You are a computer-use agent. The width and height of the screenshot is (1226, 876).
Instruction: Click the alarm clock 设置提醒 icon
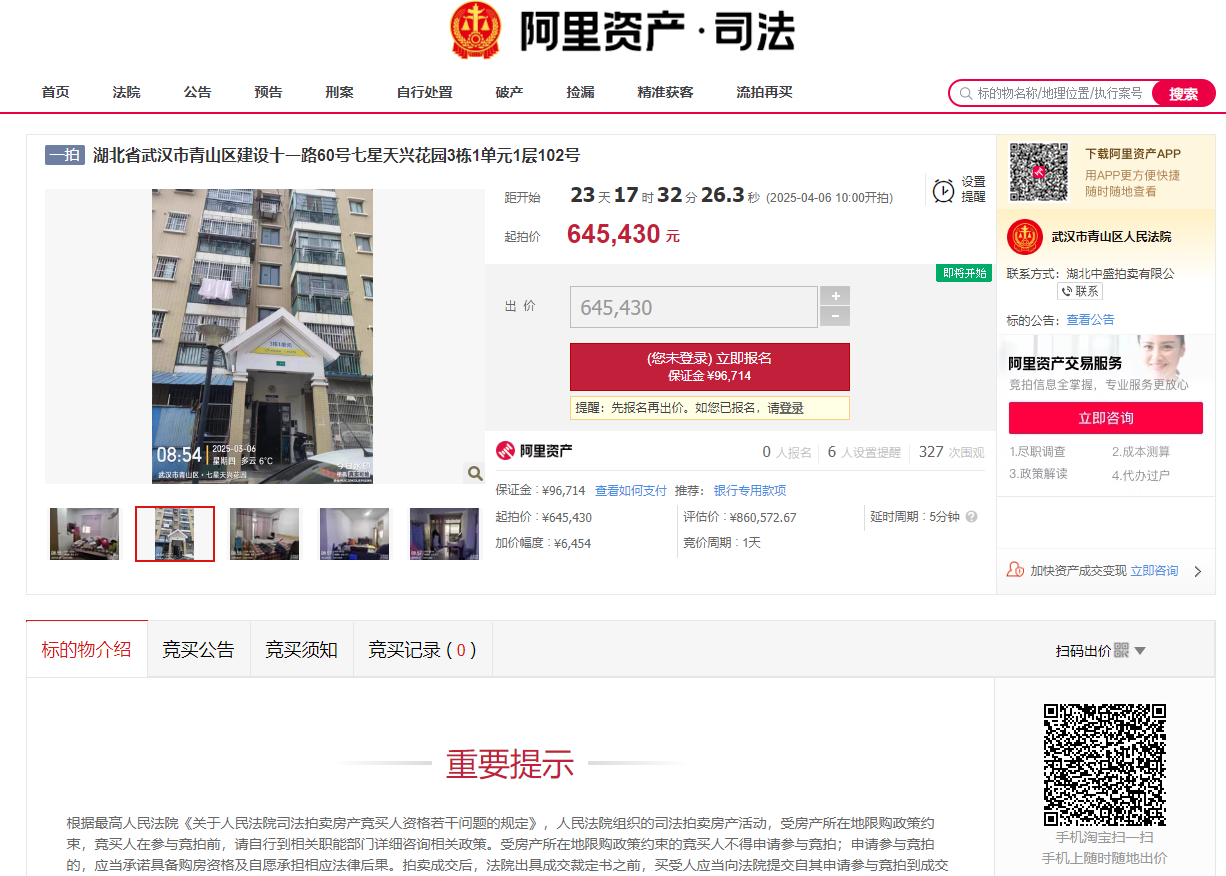click(943, 190)
